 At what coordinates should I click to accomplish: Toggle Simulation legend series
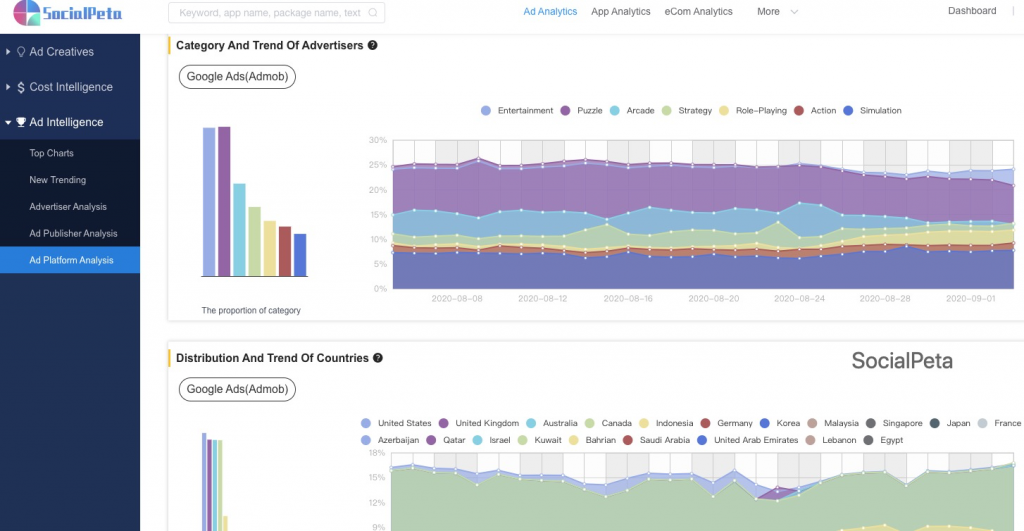[872, 110]
